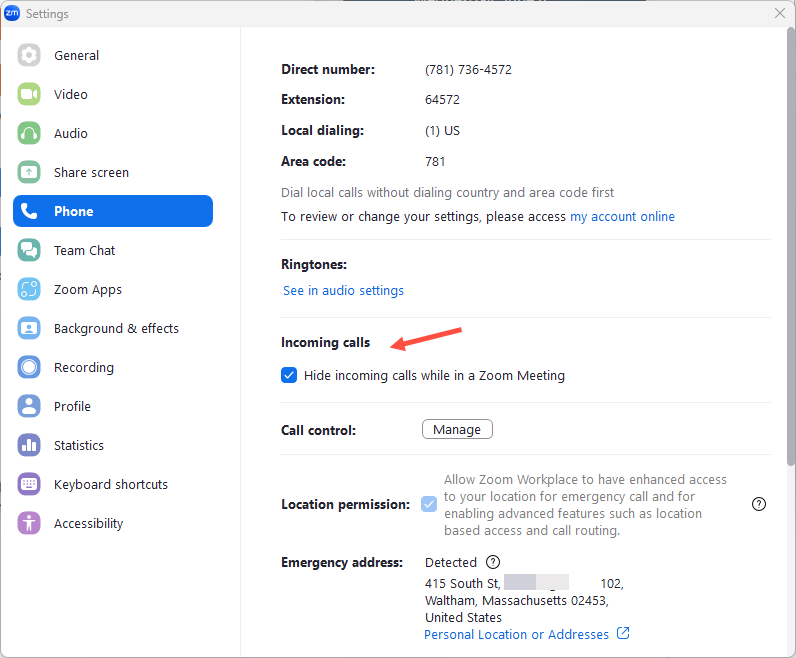Click Dial local calls description text
Viewport: 796px width, 658px height.
click(447, 193)
